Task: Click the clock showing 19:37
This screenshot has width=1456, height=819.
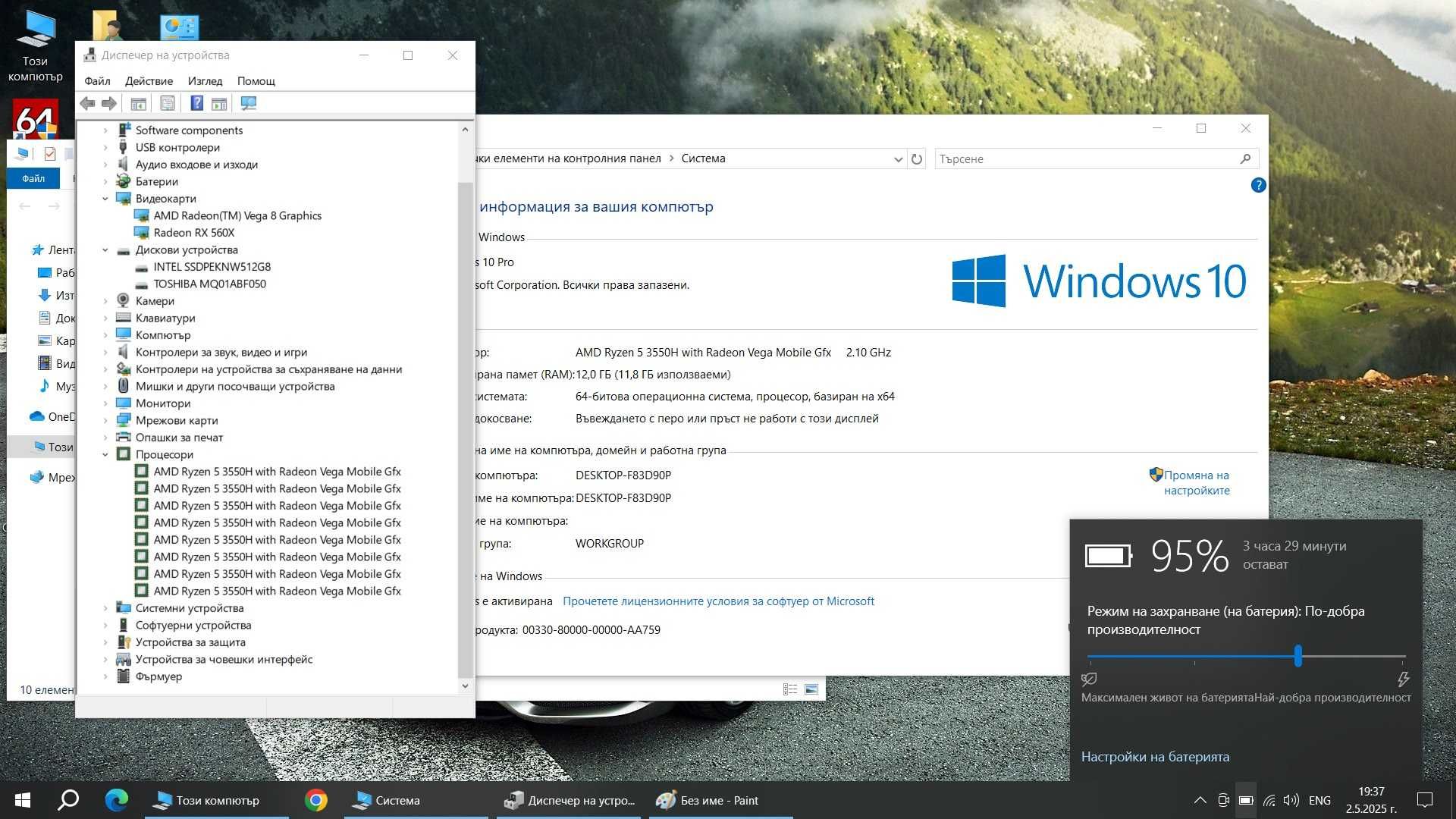Action: pyautogui.click(x=1371, y=792)
